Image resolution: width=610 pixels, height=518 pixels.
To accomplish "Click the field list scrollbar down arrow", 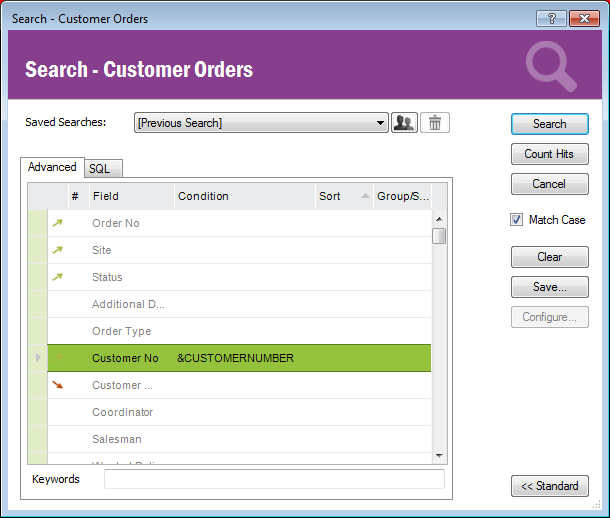I will click(439, 455).
